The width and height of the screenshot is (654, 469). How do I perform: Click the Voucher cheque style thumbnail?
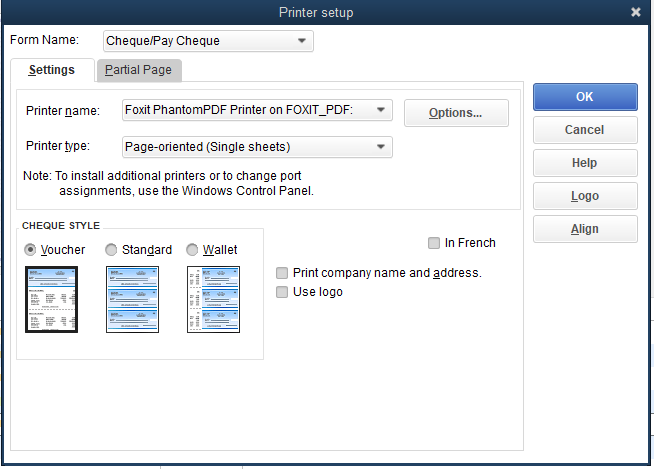click(x=52, y=299)
